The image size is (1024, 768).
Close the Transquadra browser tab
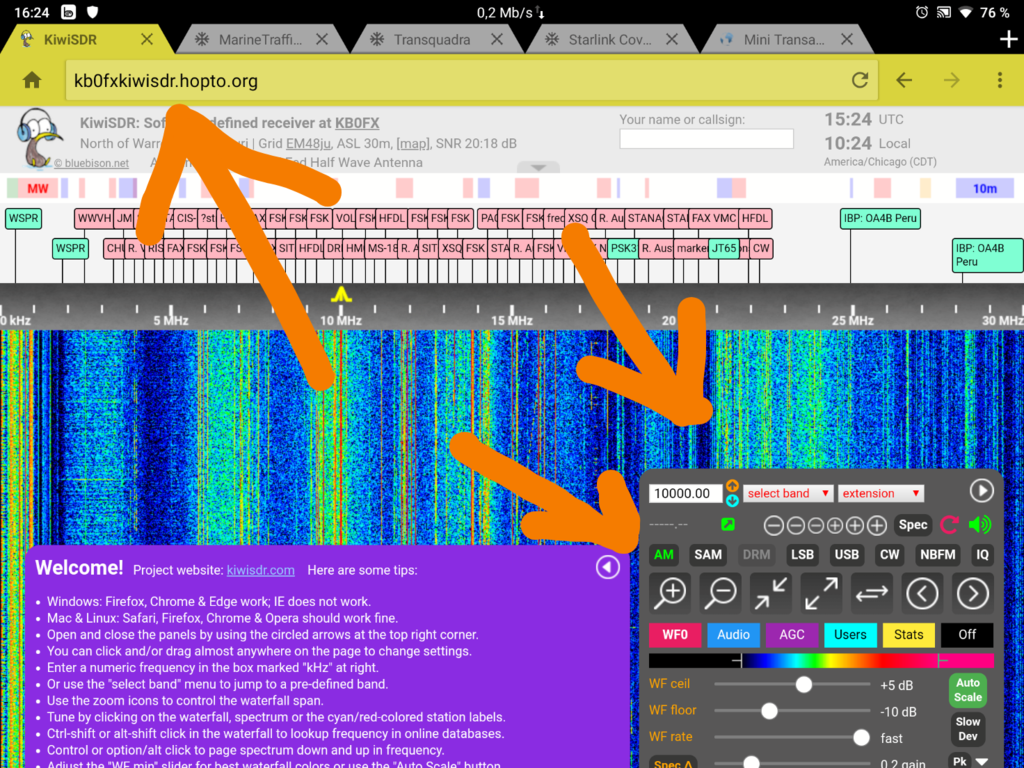[x=497, y=40]
